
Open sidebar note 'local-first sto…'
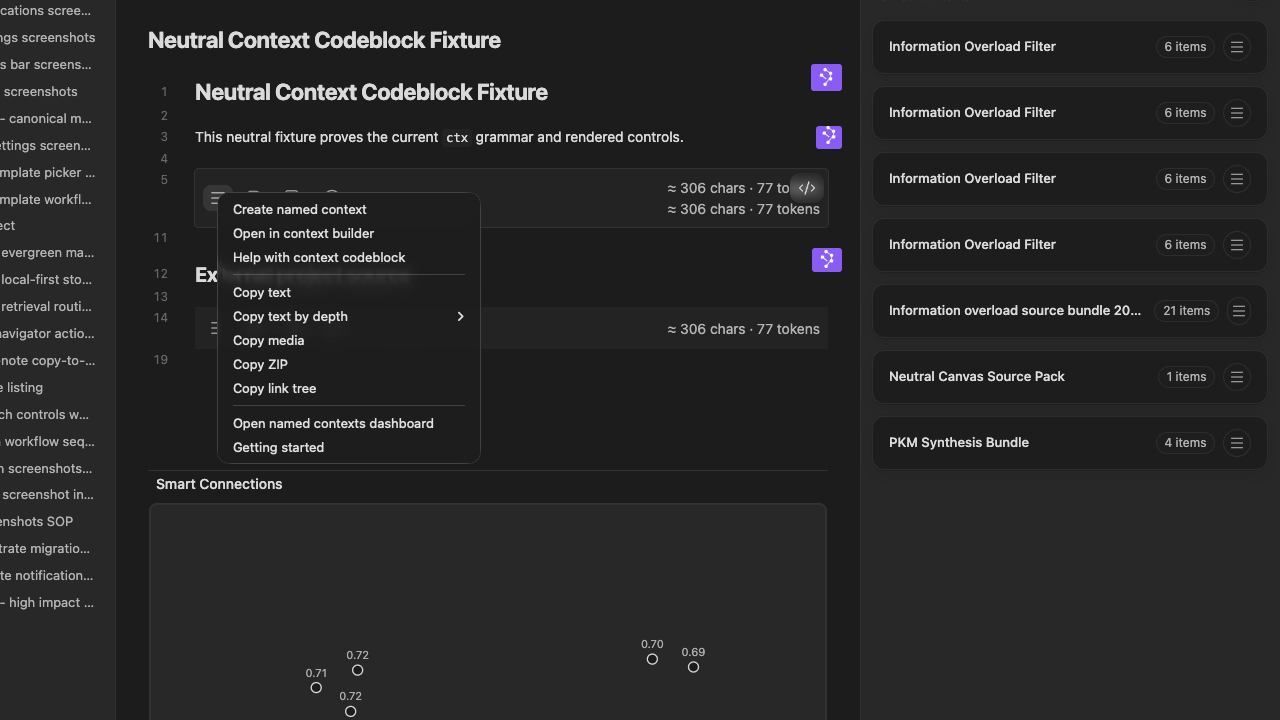tap(47, 280)
